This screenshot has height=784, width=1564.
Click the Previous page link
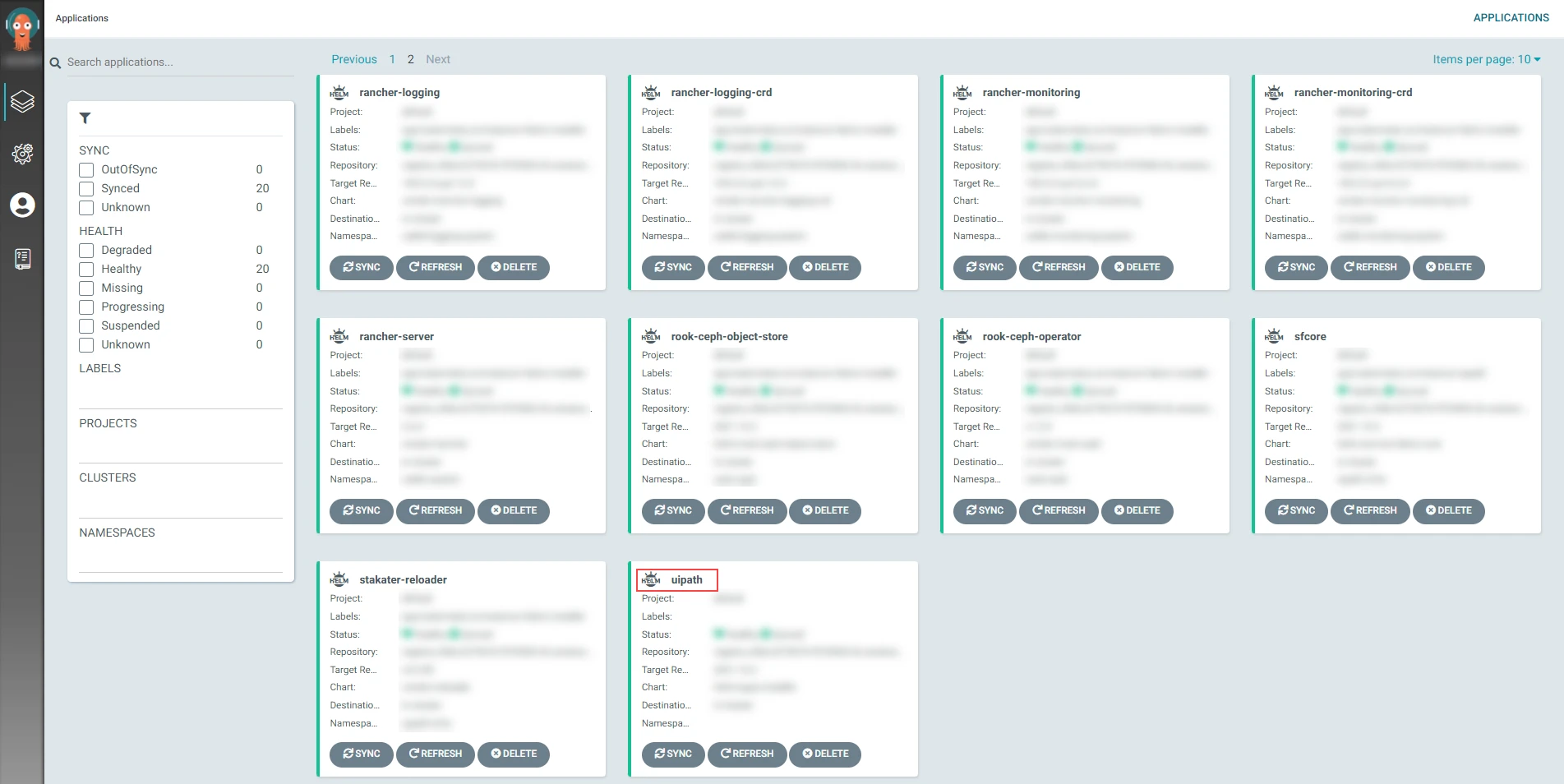click(x=354, y=59)
